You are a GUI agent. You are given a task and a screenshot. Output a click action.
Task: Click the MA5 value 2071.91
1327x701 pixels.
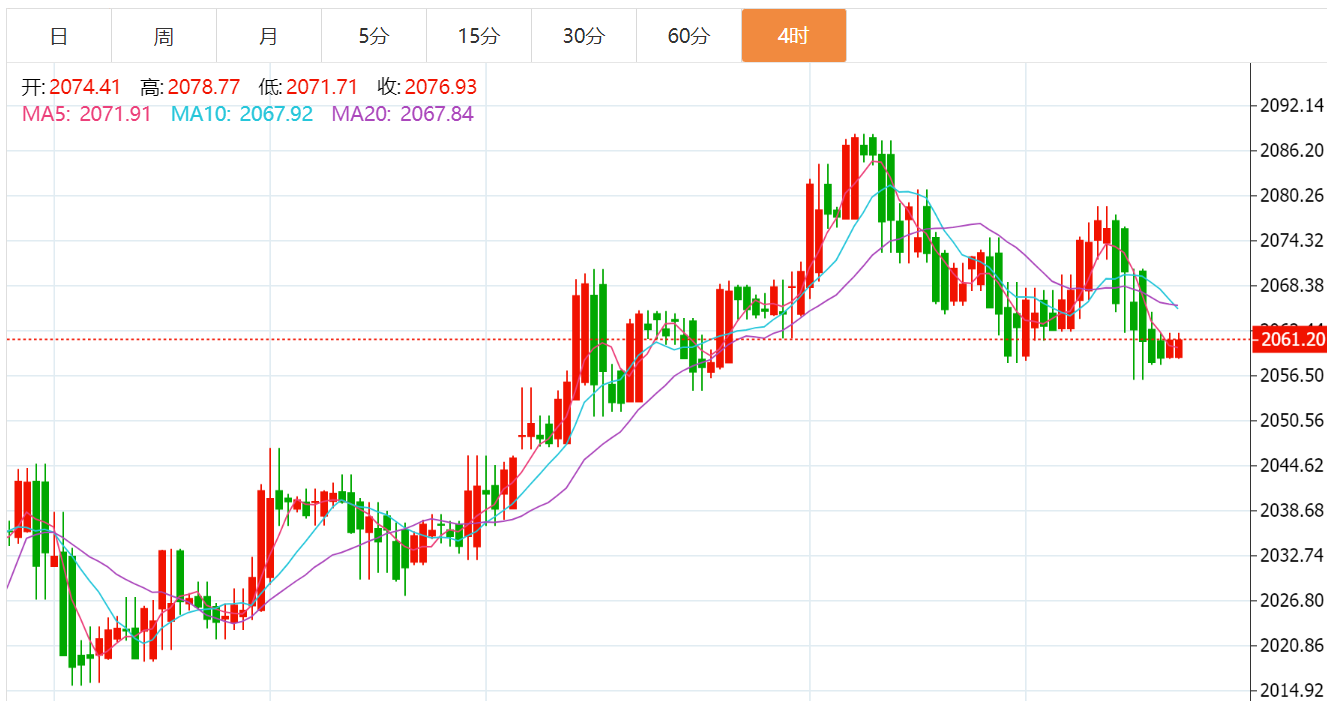(x=116, y=114)
